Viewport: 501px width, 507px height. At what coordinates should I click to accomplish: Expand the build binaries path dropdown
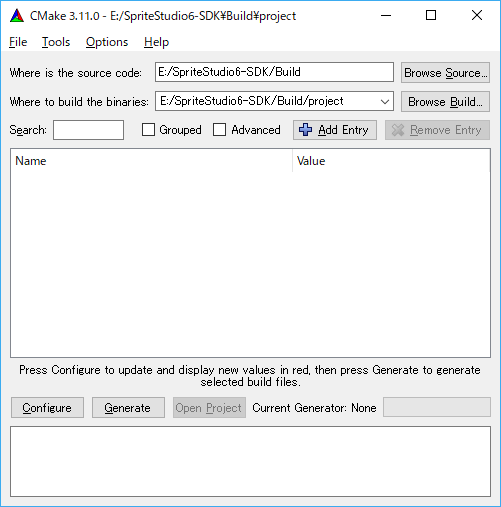point(385,101)
